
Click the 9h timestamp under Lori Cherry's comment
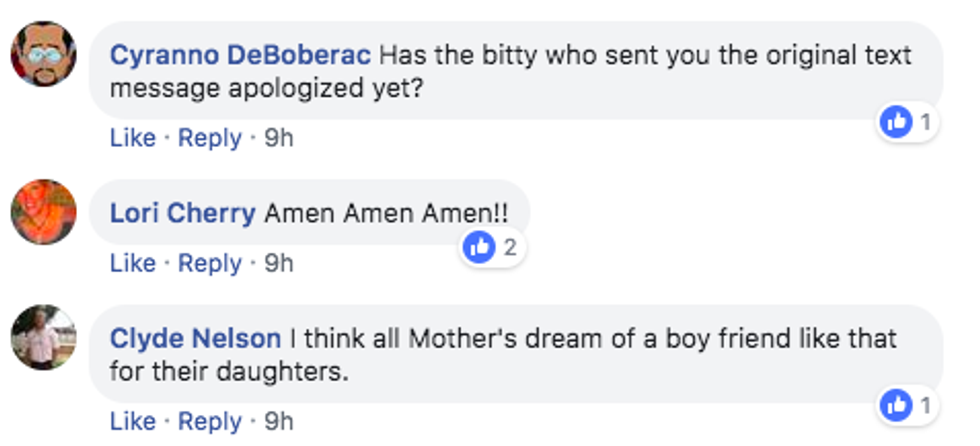coord(278,263)
